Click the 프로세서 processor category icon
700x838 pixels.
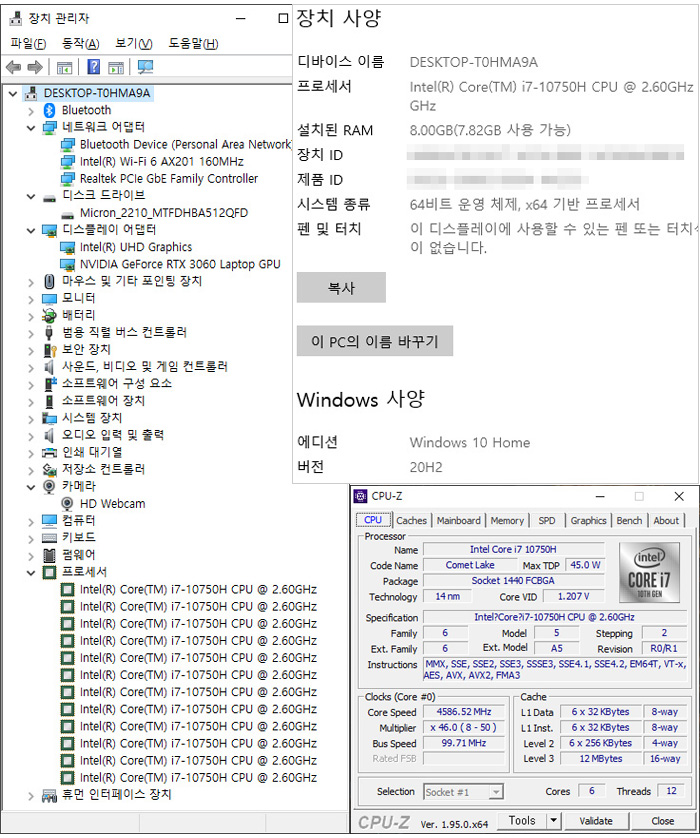pos(49,572)
